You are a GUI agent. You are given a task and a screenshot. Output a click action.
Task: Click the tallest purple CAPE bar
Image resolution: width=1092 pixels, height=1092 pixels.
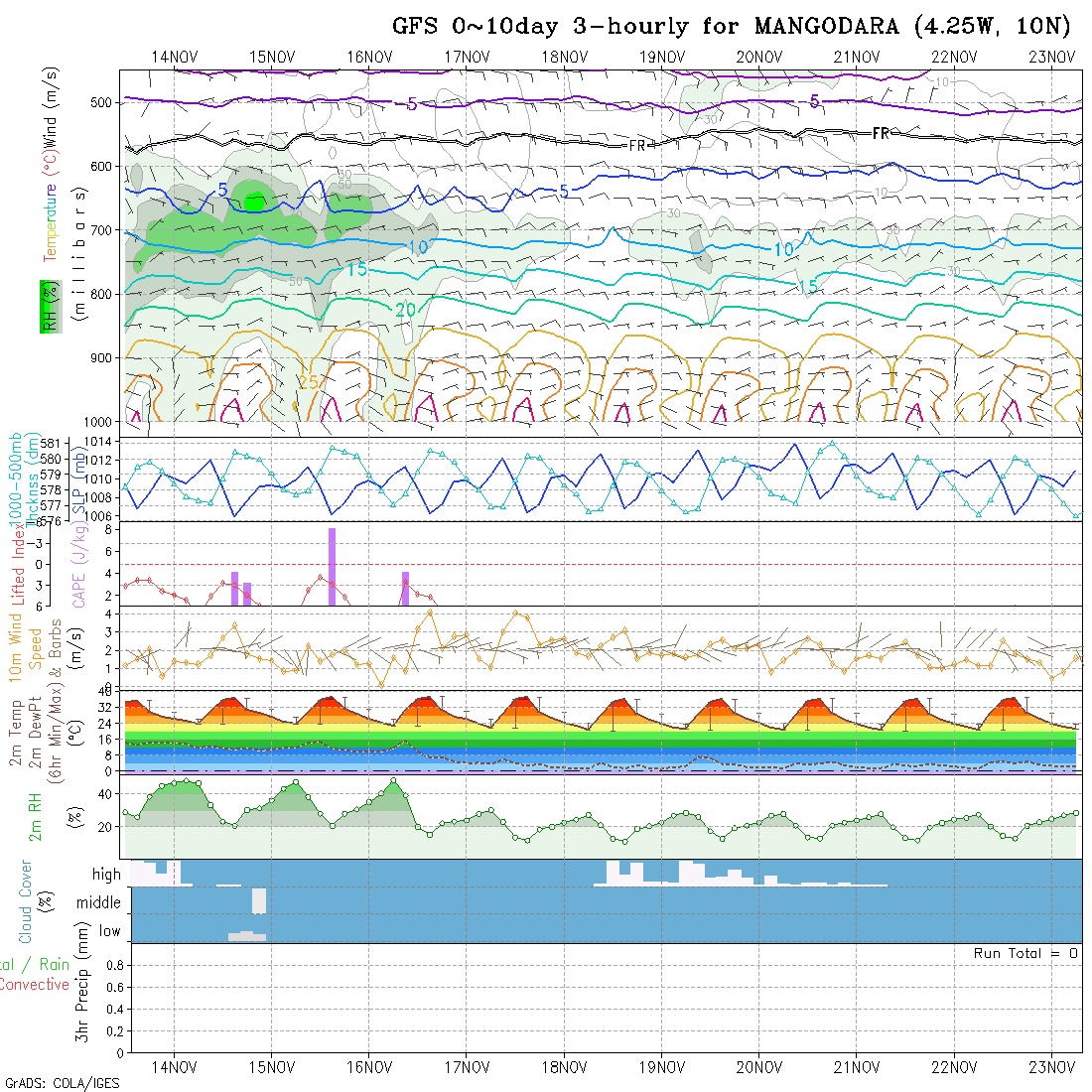coord(332,566)
